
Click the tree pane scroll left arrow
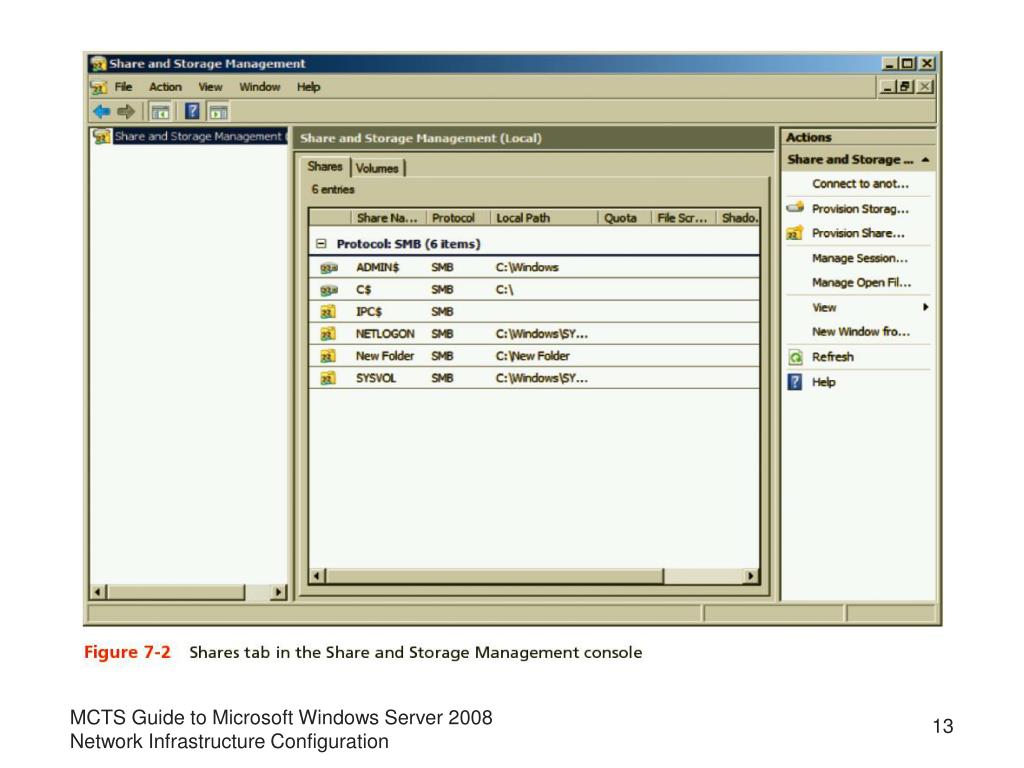99,592
